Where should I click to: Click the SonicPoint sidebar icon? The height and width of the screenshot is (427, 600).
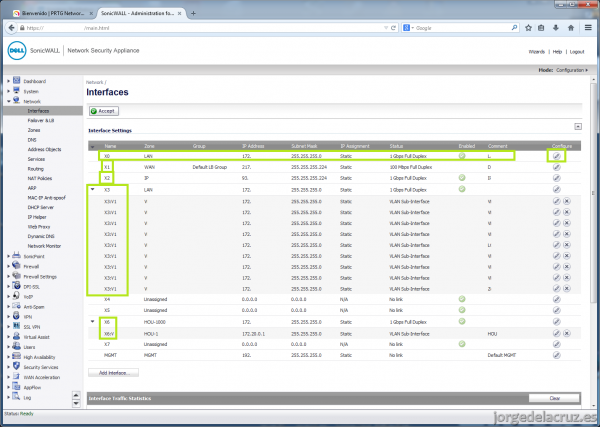[16, 256]
